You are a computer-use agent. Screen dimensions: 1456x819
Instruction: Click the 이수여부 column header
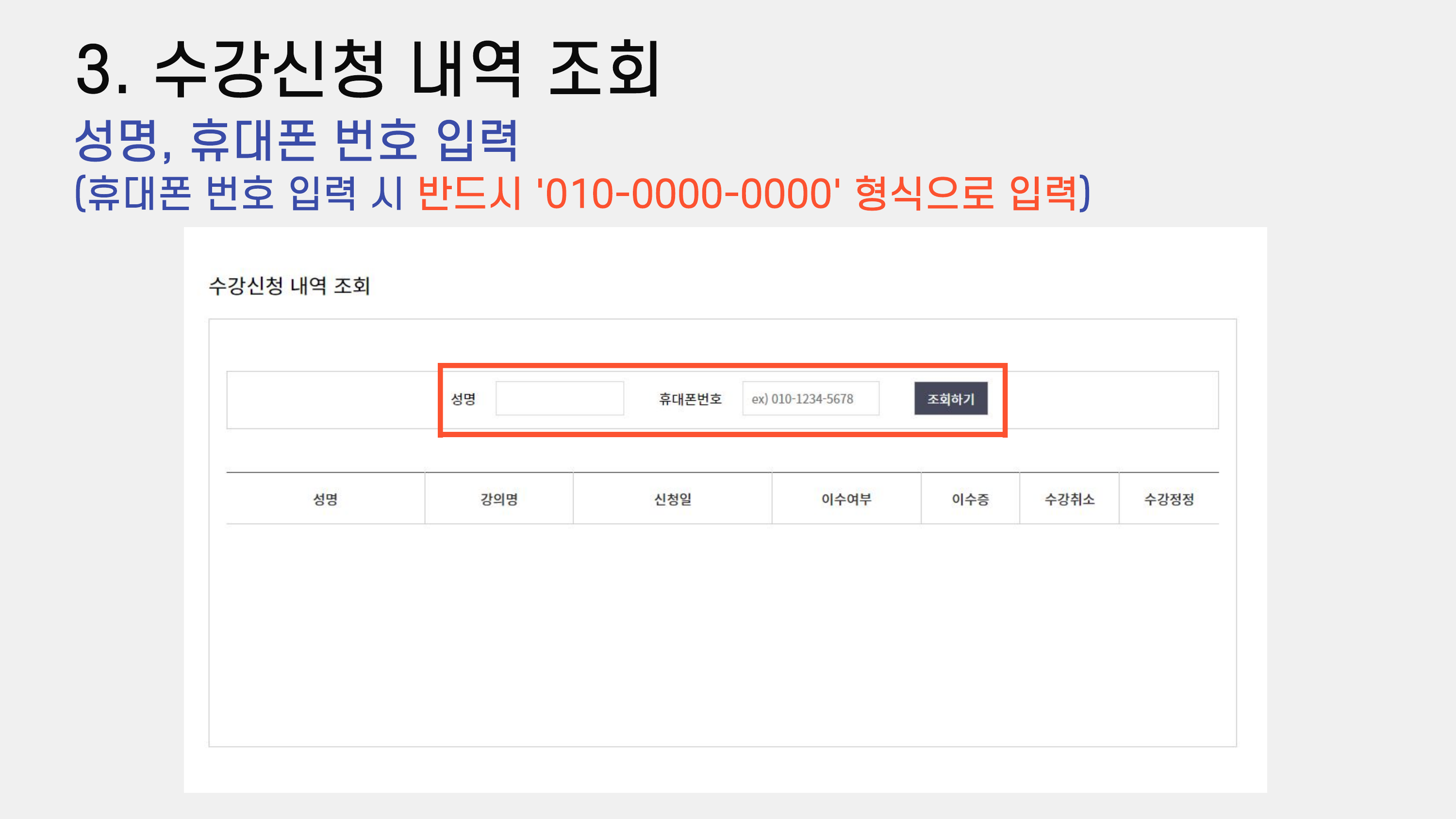[846, 499]
